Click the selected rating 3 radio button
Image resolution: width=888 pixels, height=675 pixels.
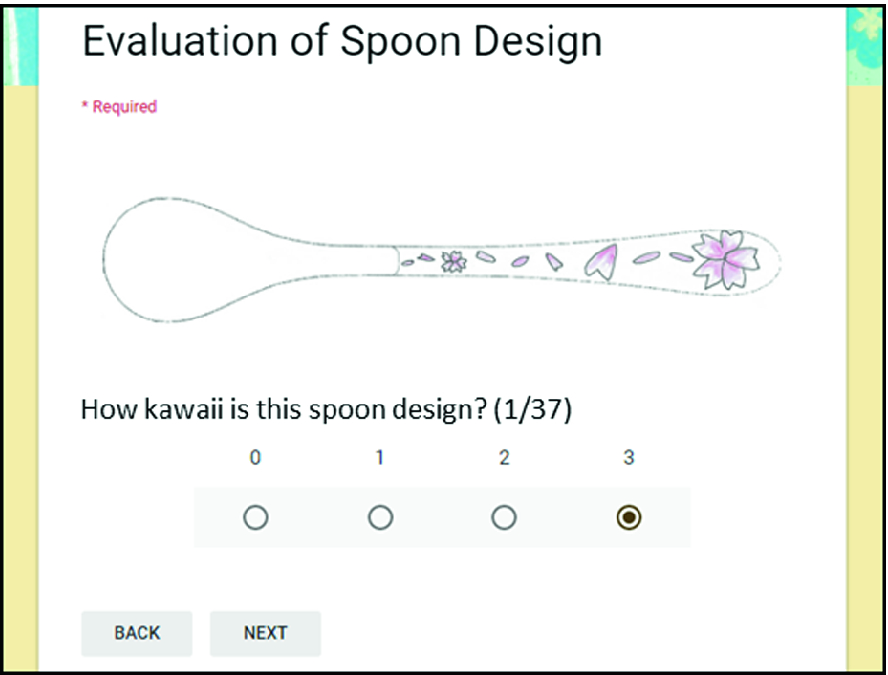(628, 518)
